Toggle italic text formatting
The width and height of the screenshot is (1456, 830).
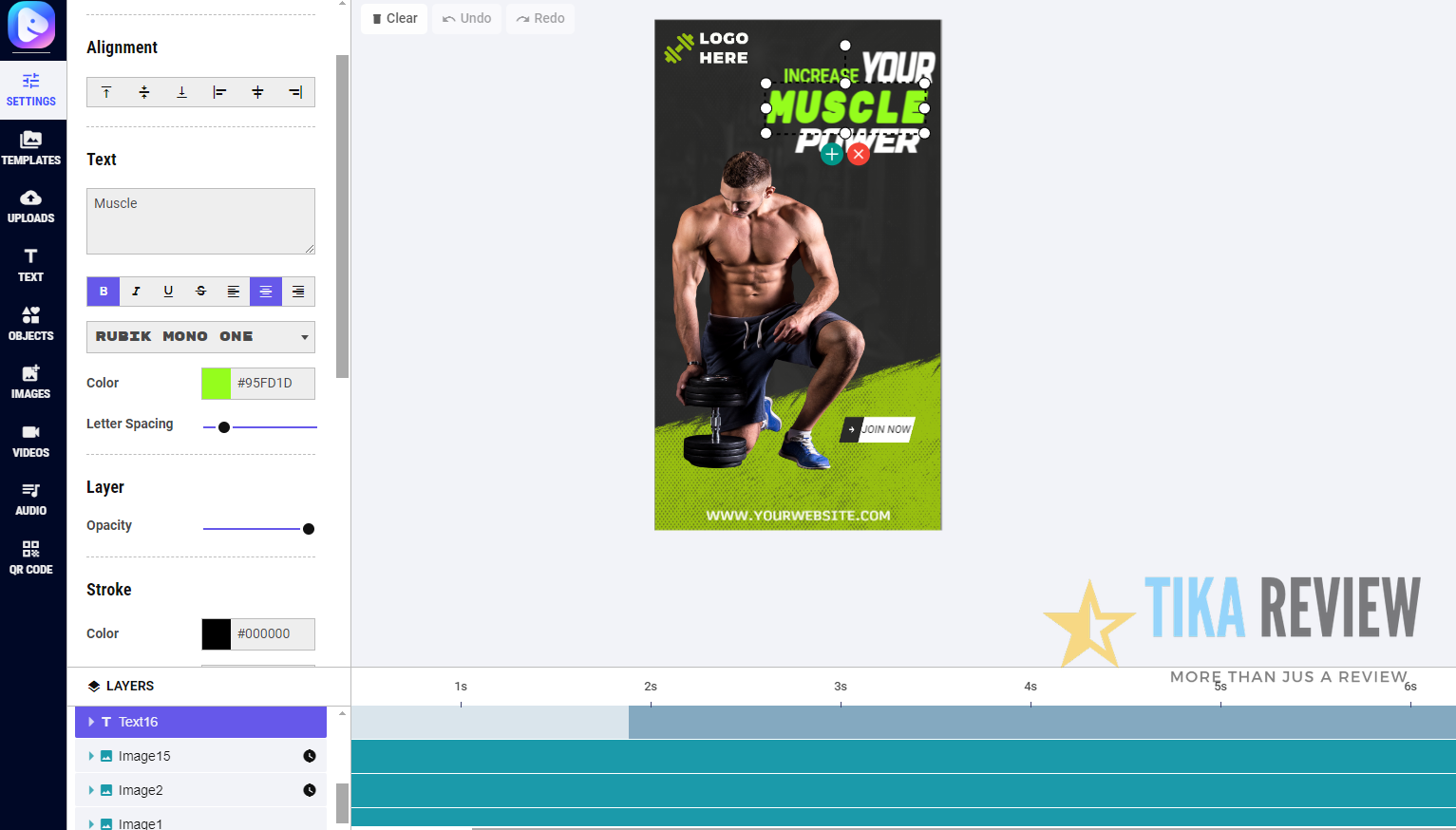pyautogui.click(x=136, y=292)
